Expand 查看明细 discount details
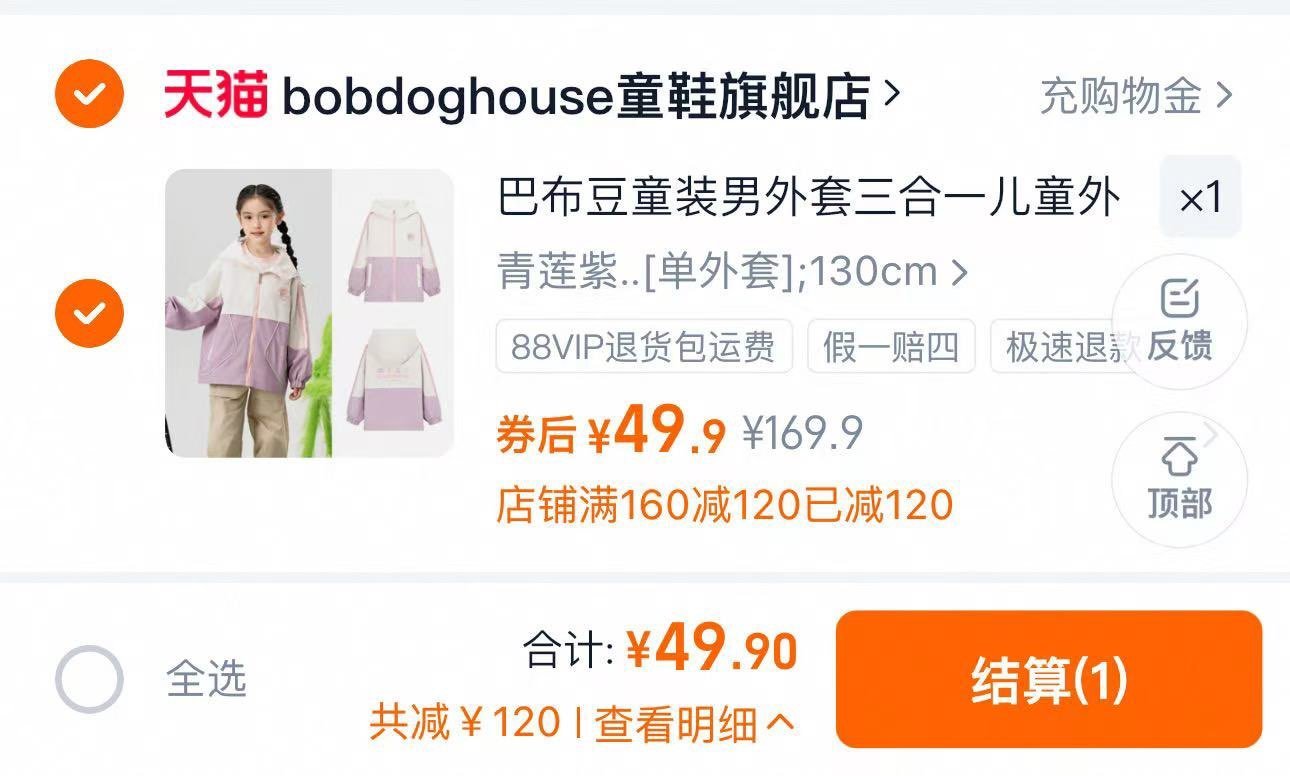1290x776 pixels. coord(695,723)
